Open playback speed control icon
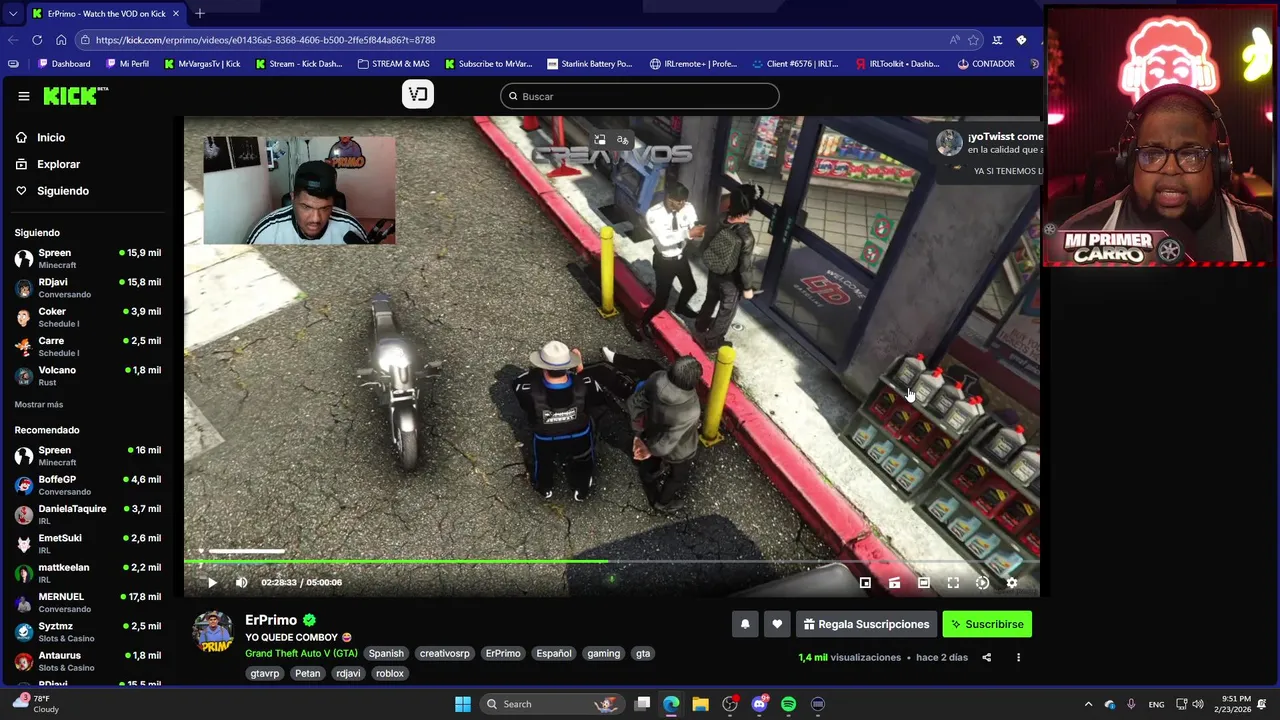This screenshot has width=1280, height=720. (x=982, y=582)
